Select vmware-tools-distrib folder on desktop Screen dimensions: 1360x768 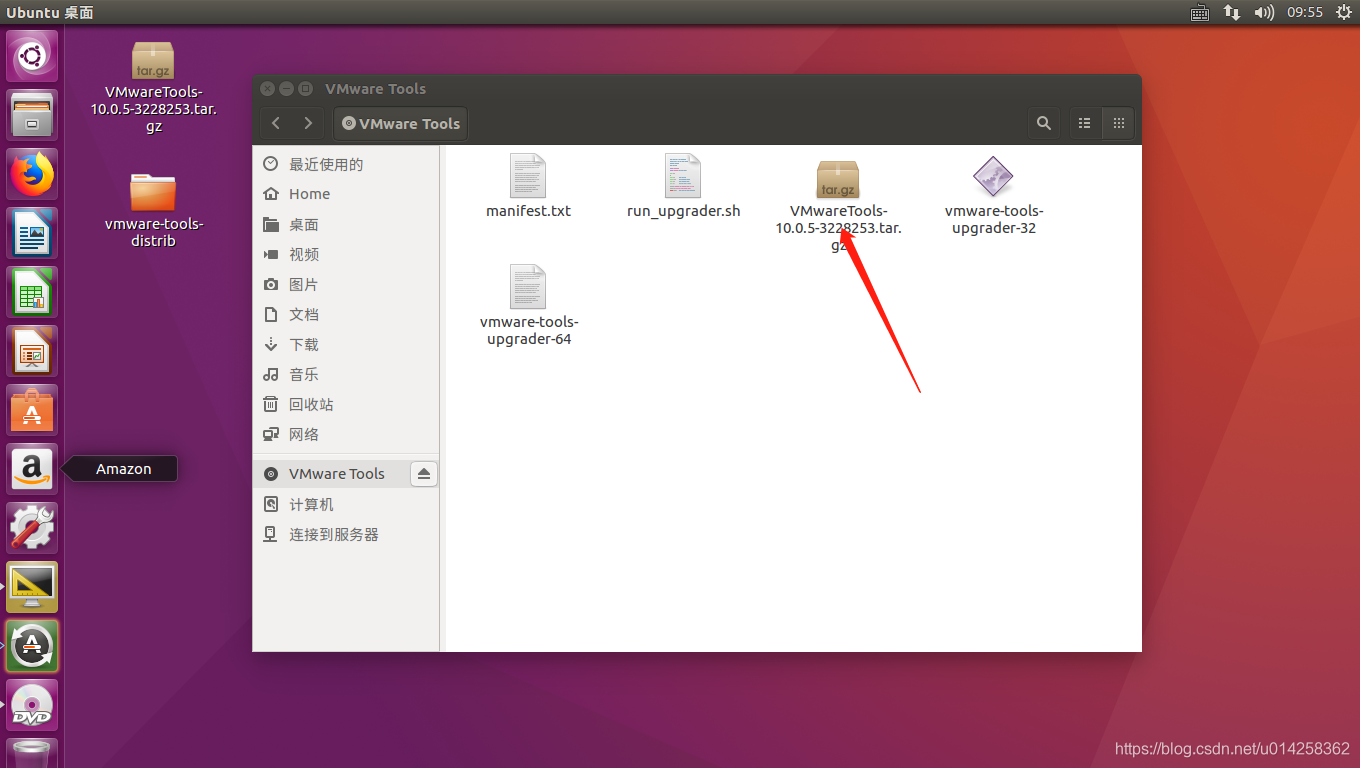153,210
